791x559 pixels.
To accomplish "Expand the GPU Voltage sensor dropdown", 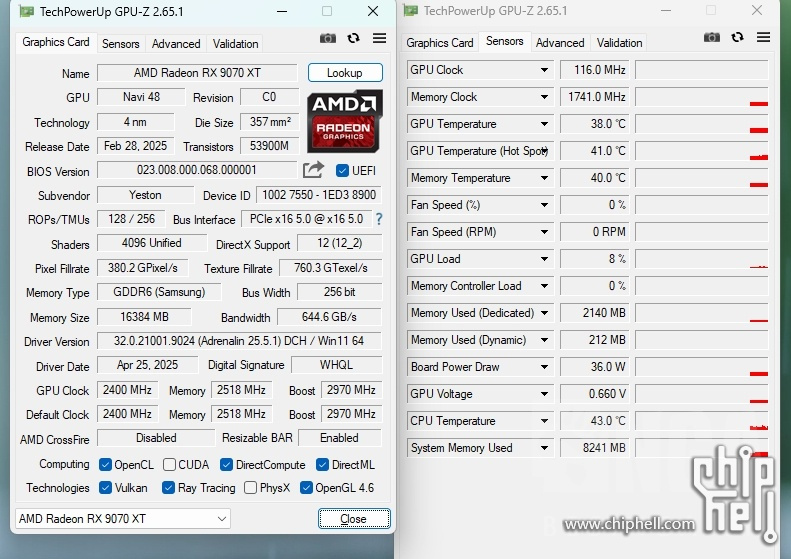I will tap(544, 394).
